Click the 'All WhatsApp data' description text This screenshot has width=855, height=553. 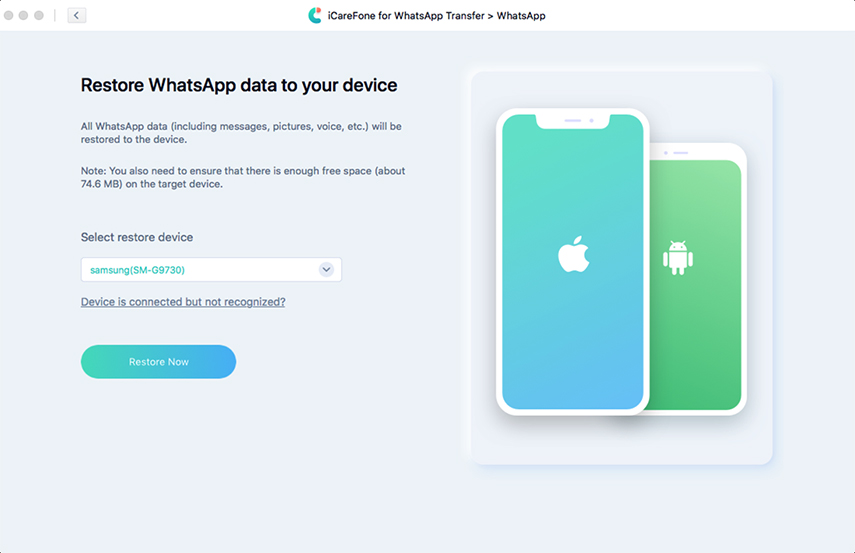click(241, 133)
